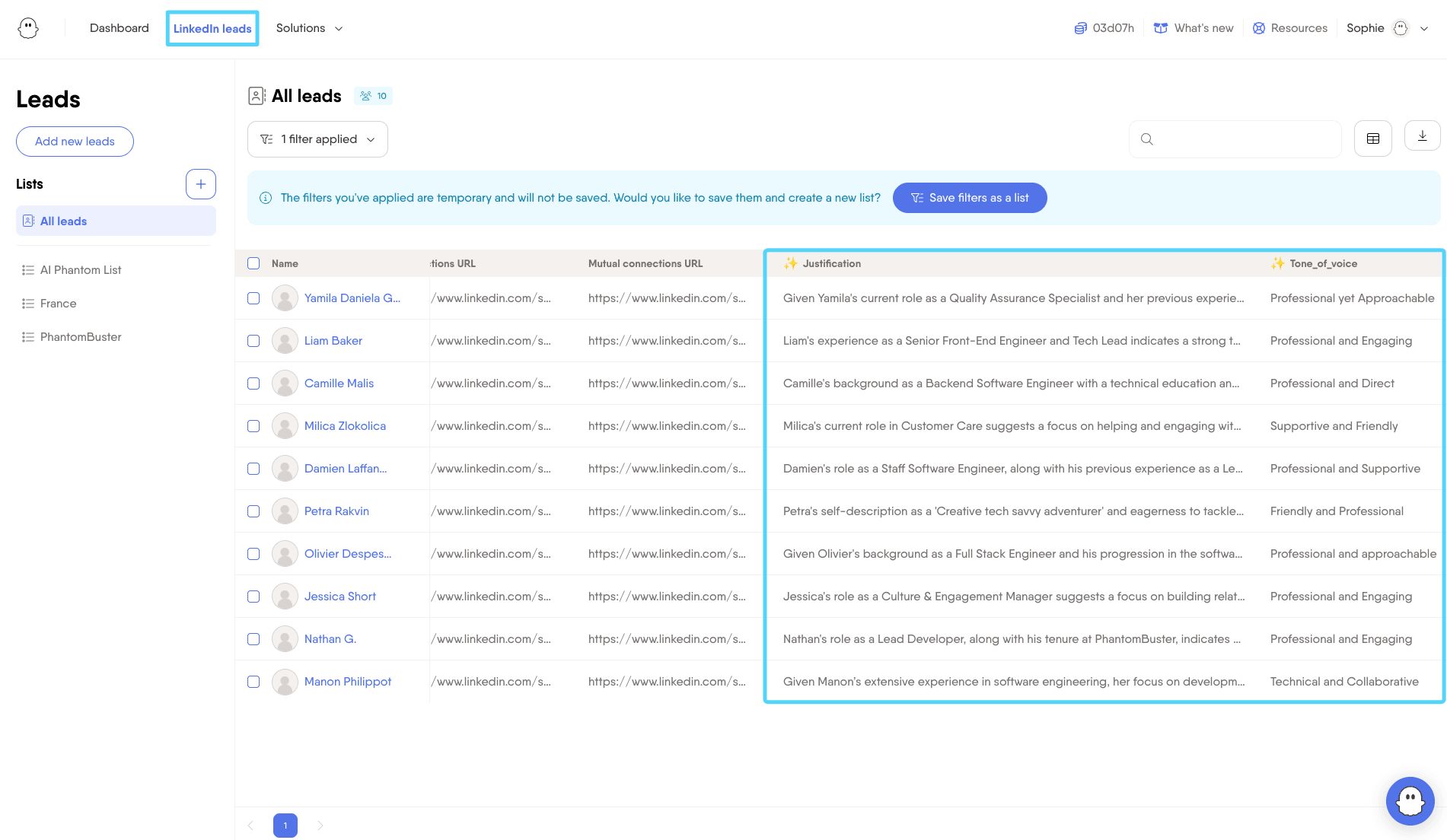This screenshot has width=1447, height=840.
Task: Expand Sophie's account menu chevron
Action: pyautogui.click(x=1423, y=29)
